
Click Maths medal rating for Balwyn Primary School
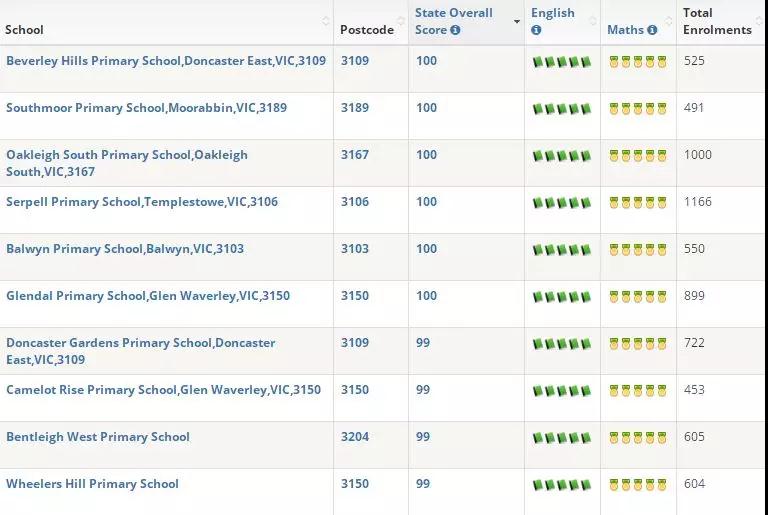pyautogui.click(x=638, y=250)
